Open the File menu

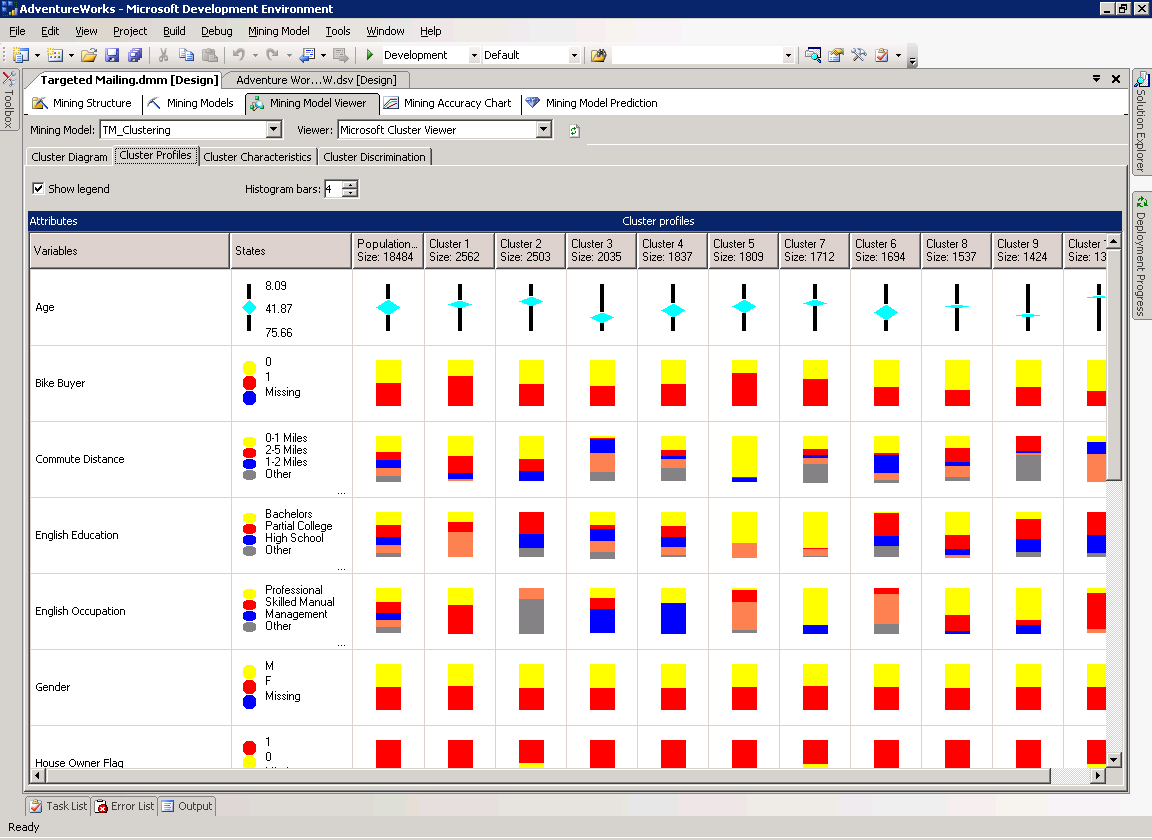[17, 31]
